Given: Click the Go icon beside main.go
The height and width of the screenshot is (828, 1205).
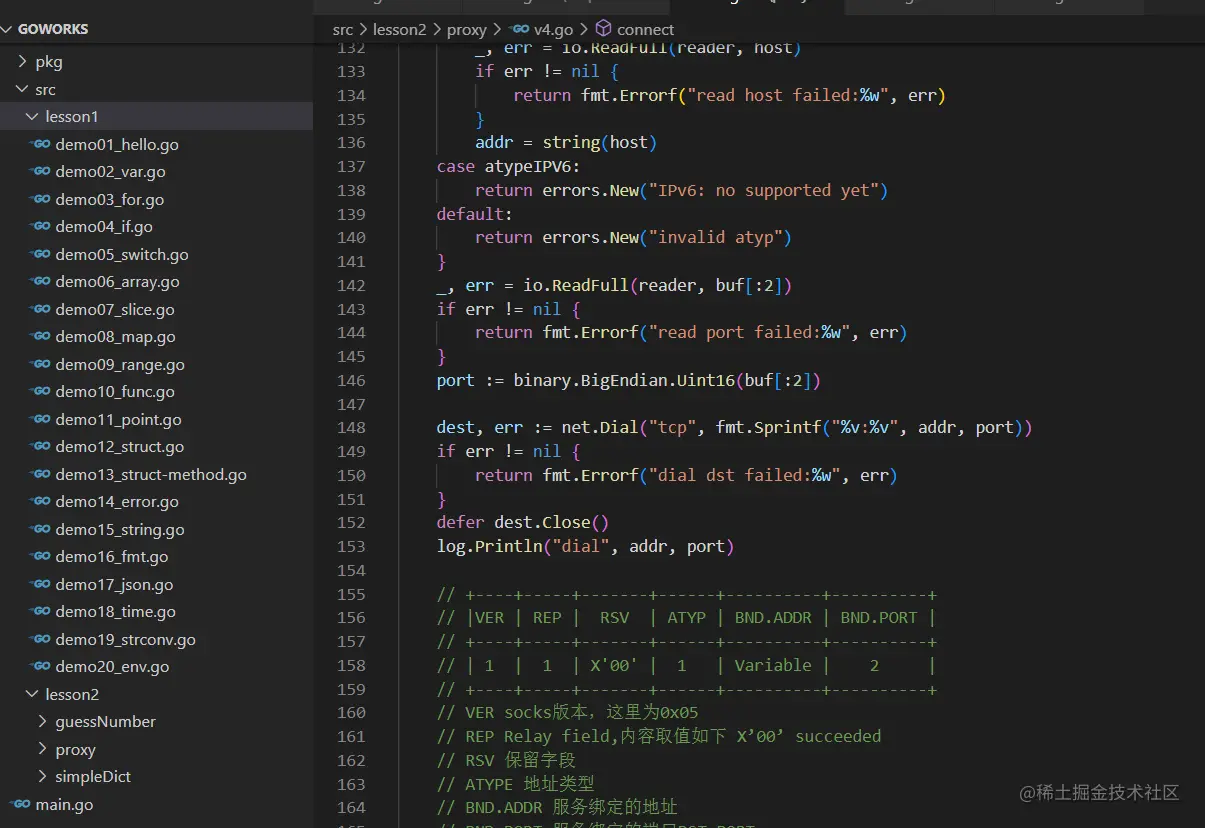Looking at the screenshot, I should click(x=21, y=804).
